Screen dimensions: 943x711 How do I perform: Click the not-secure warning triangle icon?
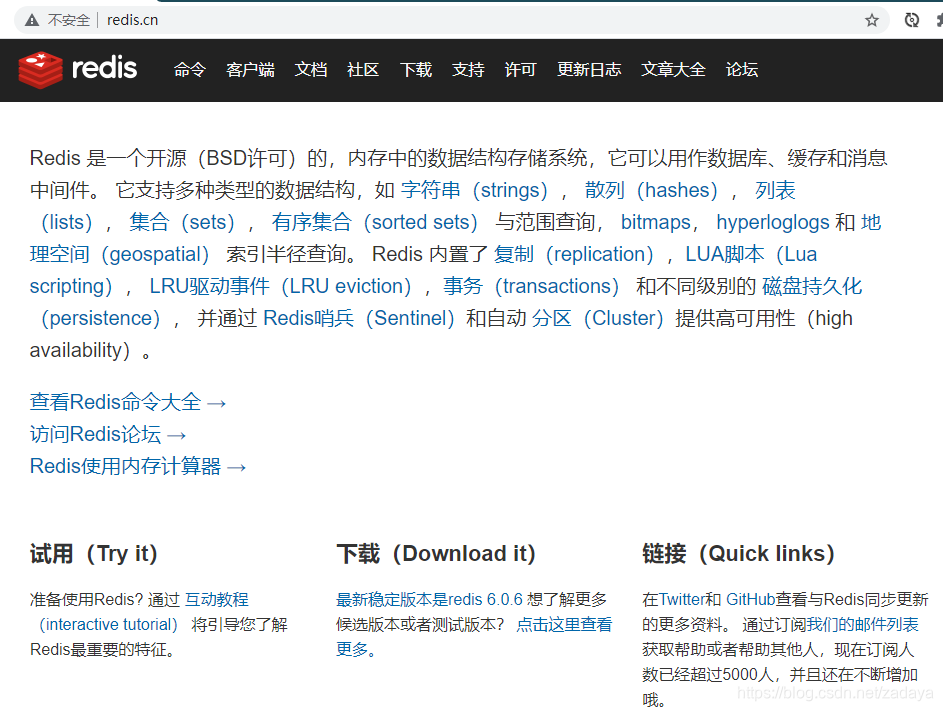[x=32, y=20]
